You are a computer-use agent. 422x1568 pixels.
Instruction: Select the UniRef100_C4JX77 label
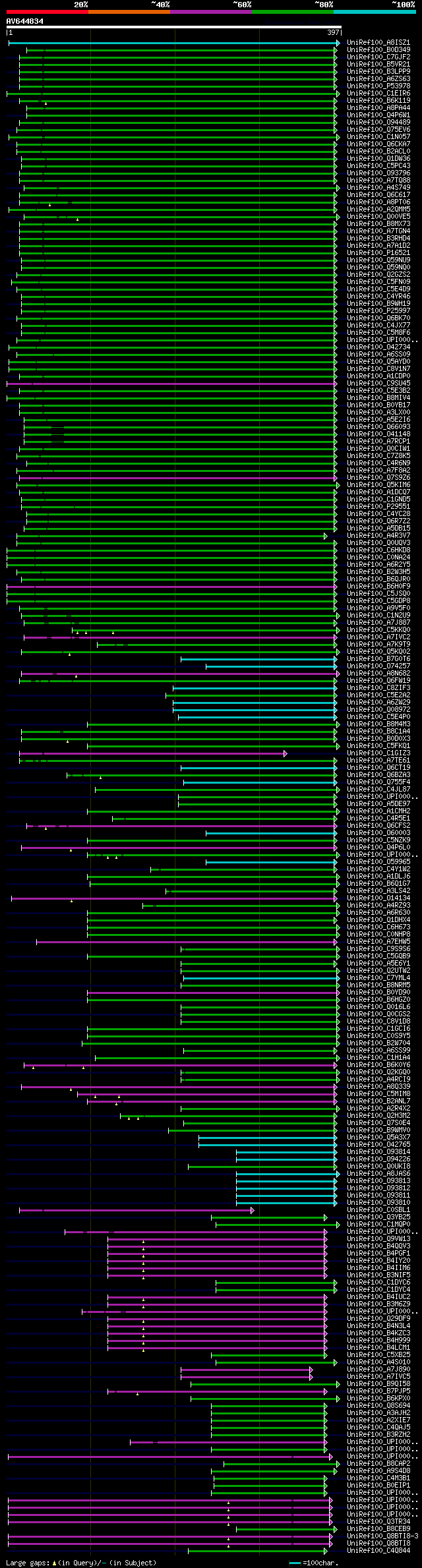(x=378, y=326)
